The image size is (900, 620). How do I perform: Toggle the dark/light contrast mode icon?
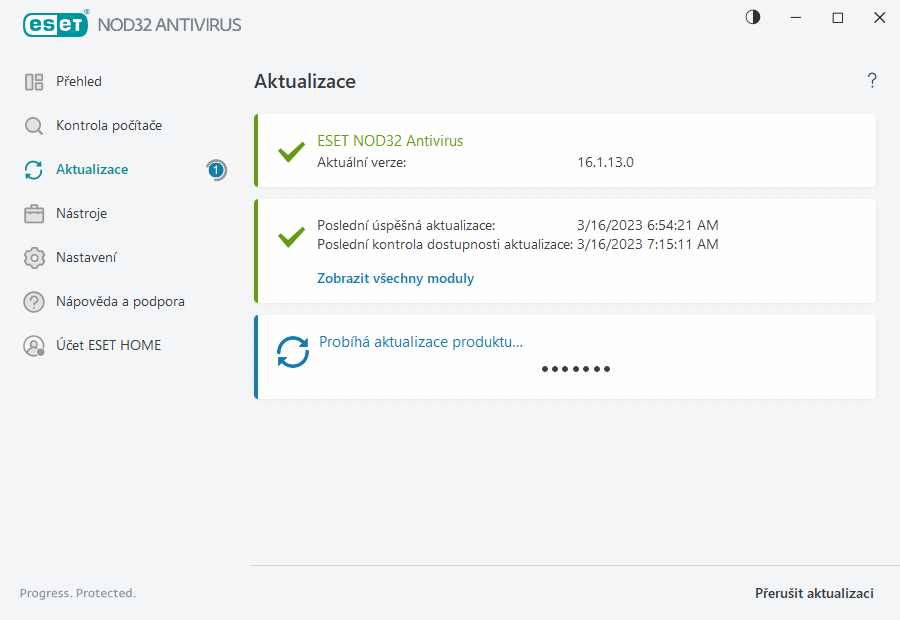click(753, 18)
